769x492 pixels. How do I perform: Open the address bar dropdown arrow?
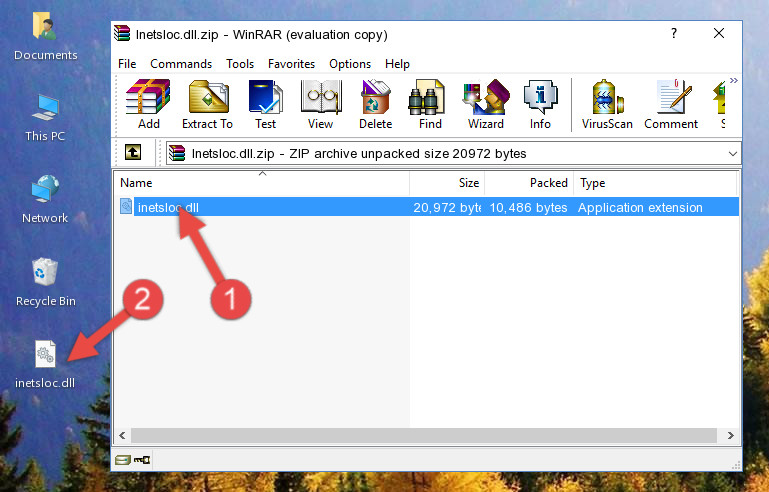pyautogui.click(x=732, y=154)
